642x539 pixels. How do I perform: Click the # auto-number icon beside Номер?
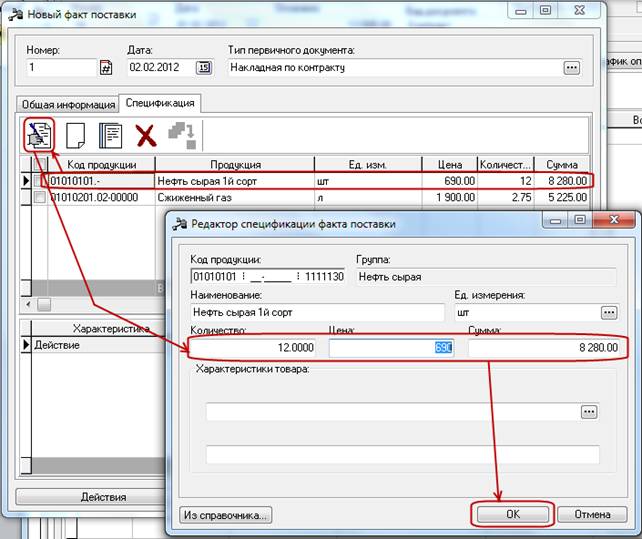(106, 68)
